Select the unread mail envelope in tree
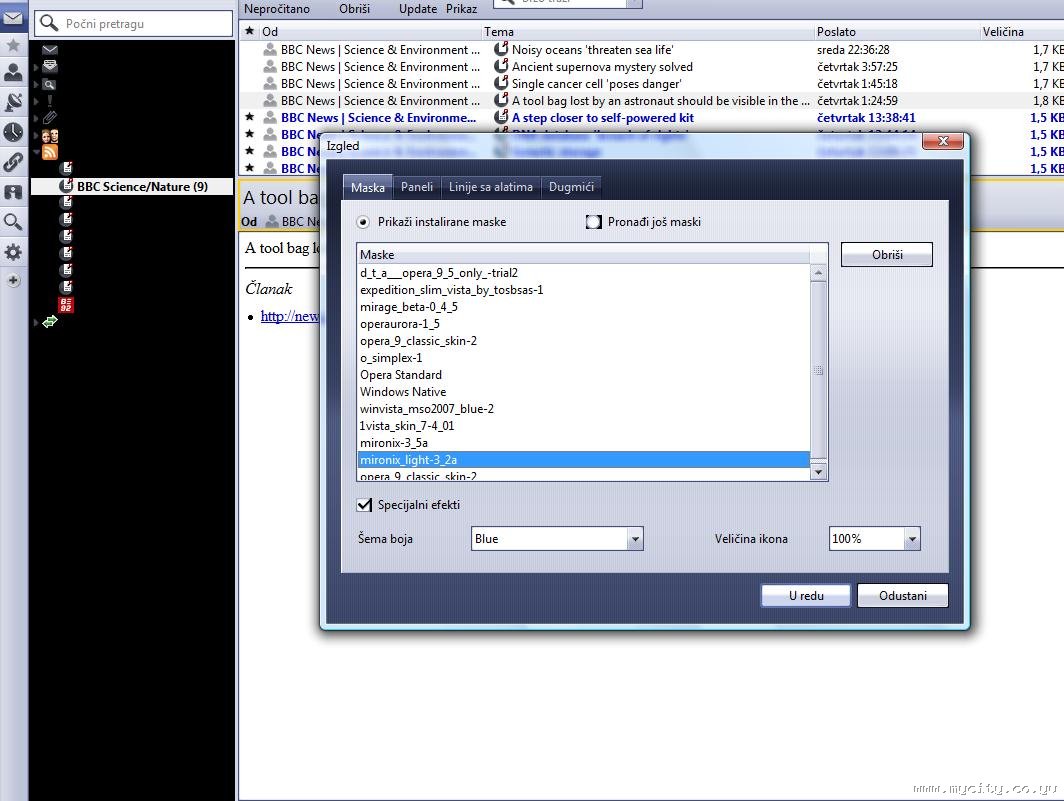Image resolution: width=1064 pixels, height=801 pixels. pyautogui.click(x=50, y=50)
